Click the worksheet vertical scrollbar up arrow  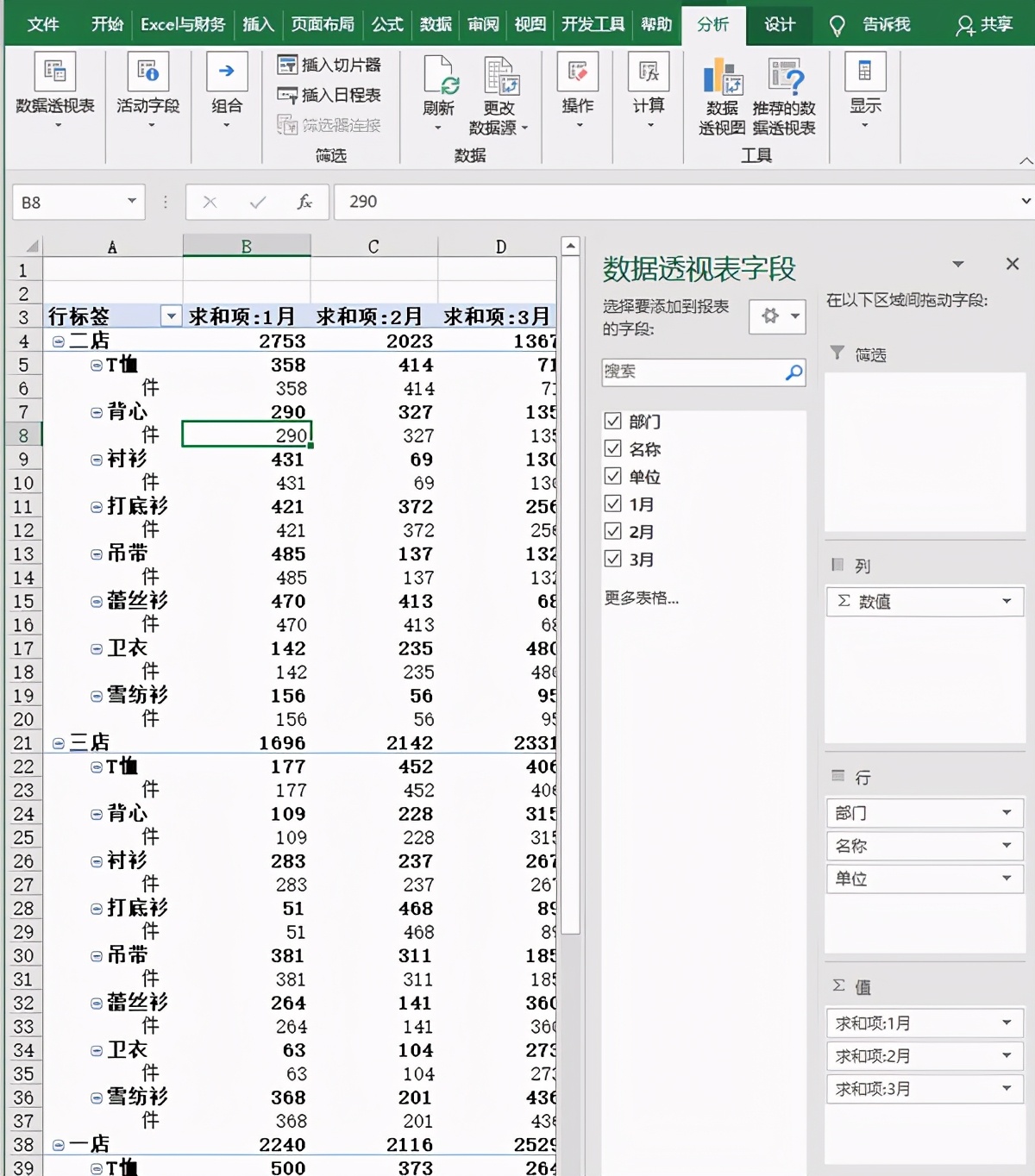coord(570,247)
